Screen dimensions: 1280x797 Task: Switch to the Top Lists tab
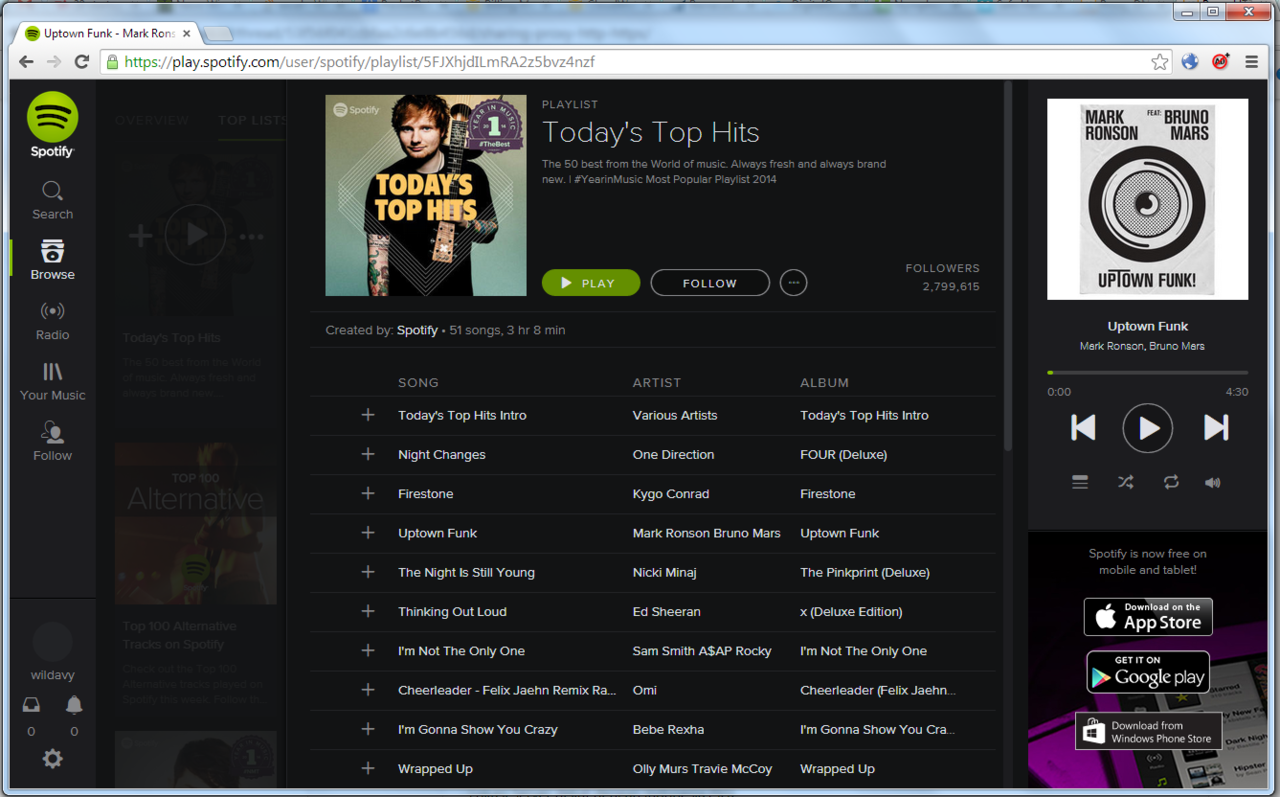[253, 120]
